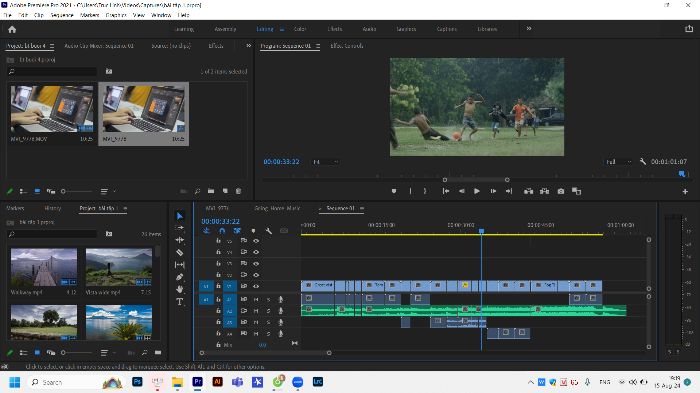Switch laptop clips project panel to list view
The height and width of the screenshot is (393, 700).
[x=23, y=191]
